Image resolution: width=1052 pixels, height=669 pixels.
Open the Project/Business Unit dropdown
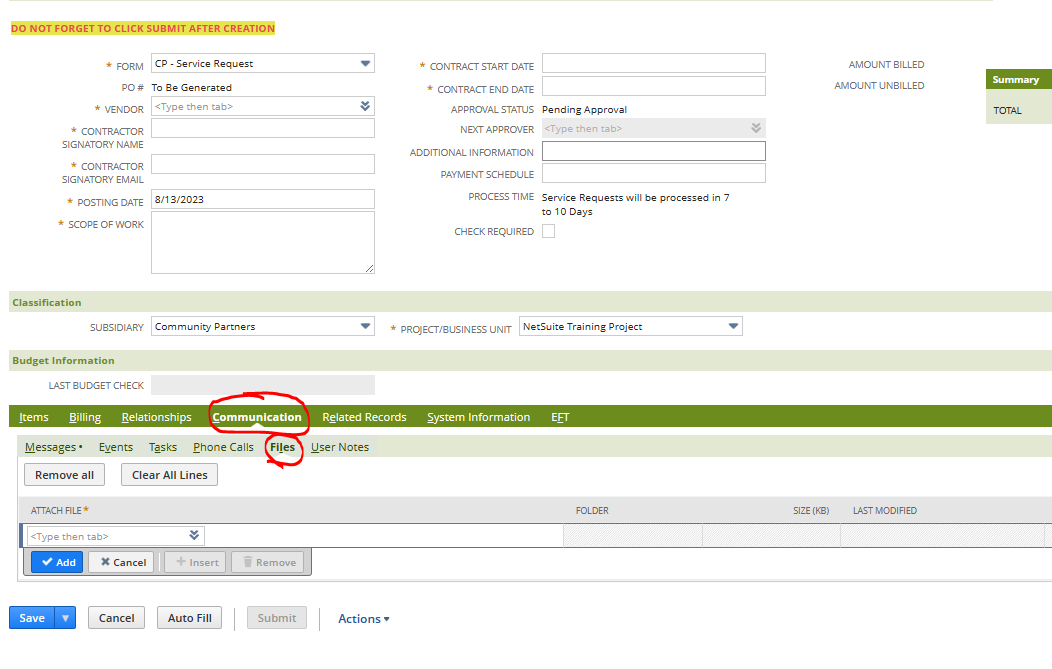[x=733, y=327]
